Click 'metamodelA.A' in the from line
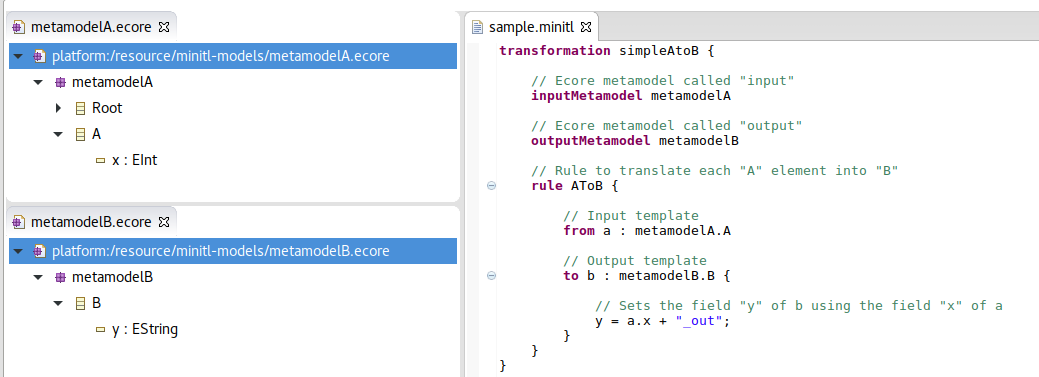The height and width of the screenshot is (377, 1039). [x=683, y=231]
